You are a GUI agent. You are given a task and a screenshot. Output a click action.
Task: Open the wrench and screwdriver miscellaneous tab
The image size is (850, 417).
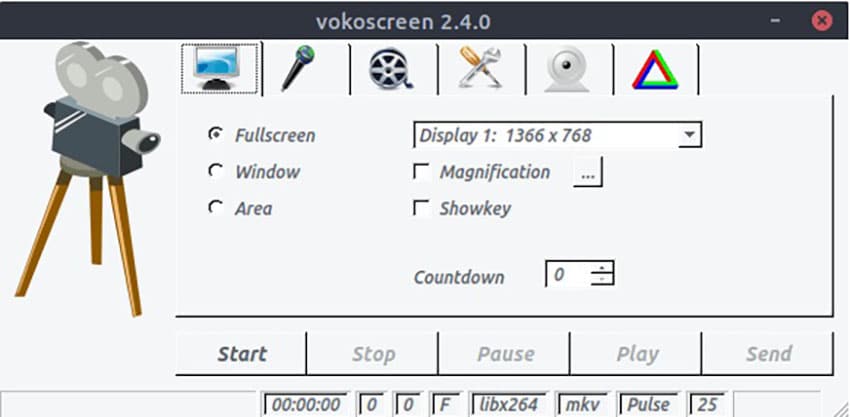tap(479, 69)
